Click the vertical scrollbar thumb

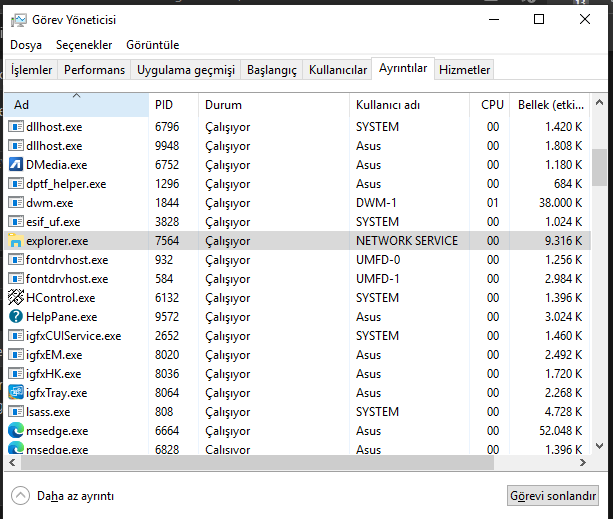click(599, 167)
